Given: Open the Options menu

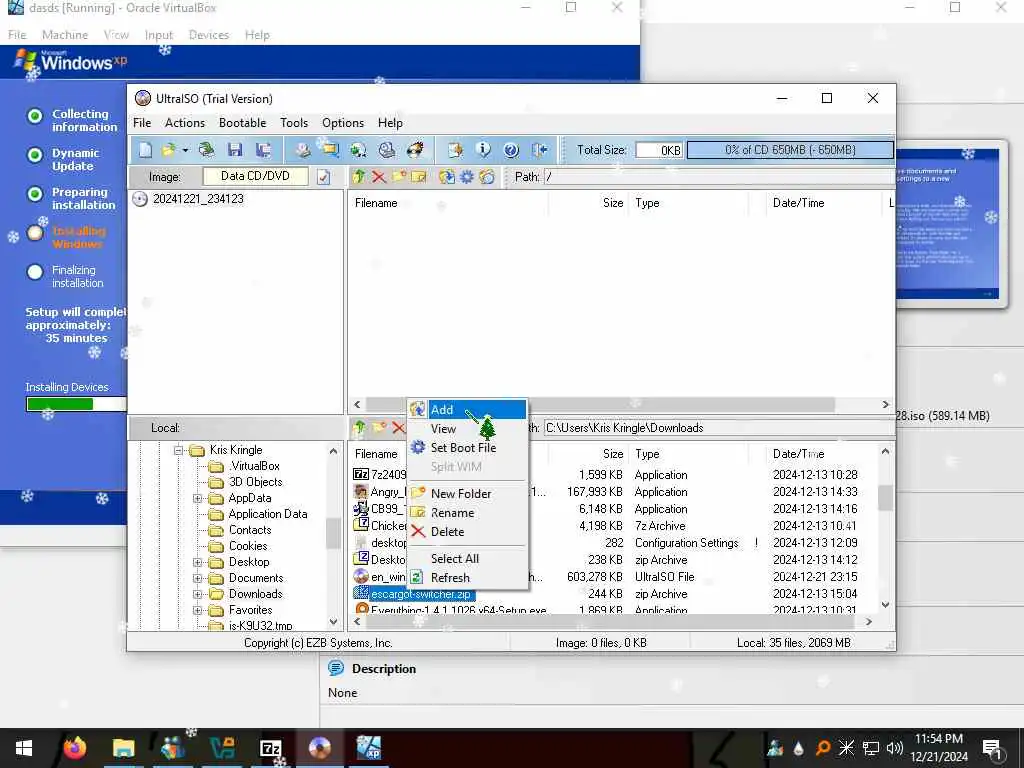Looking at the screenshot, I should 343,123.
